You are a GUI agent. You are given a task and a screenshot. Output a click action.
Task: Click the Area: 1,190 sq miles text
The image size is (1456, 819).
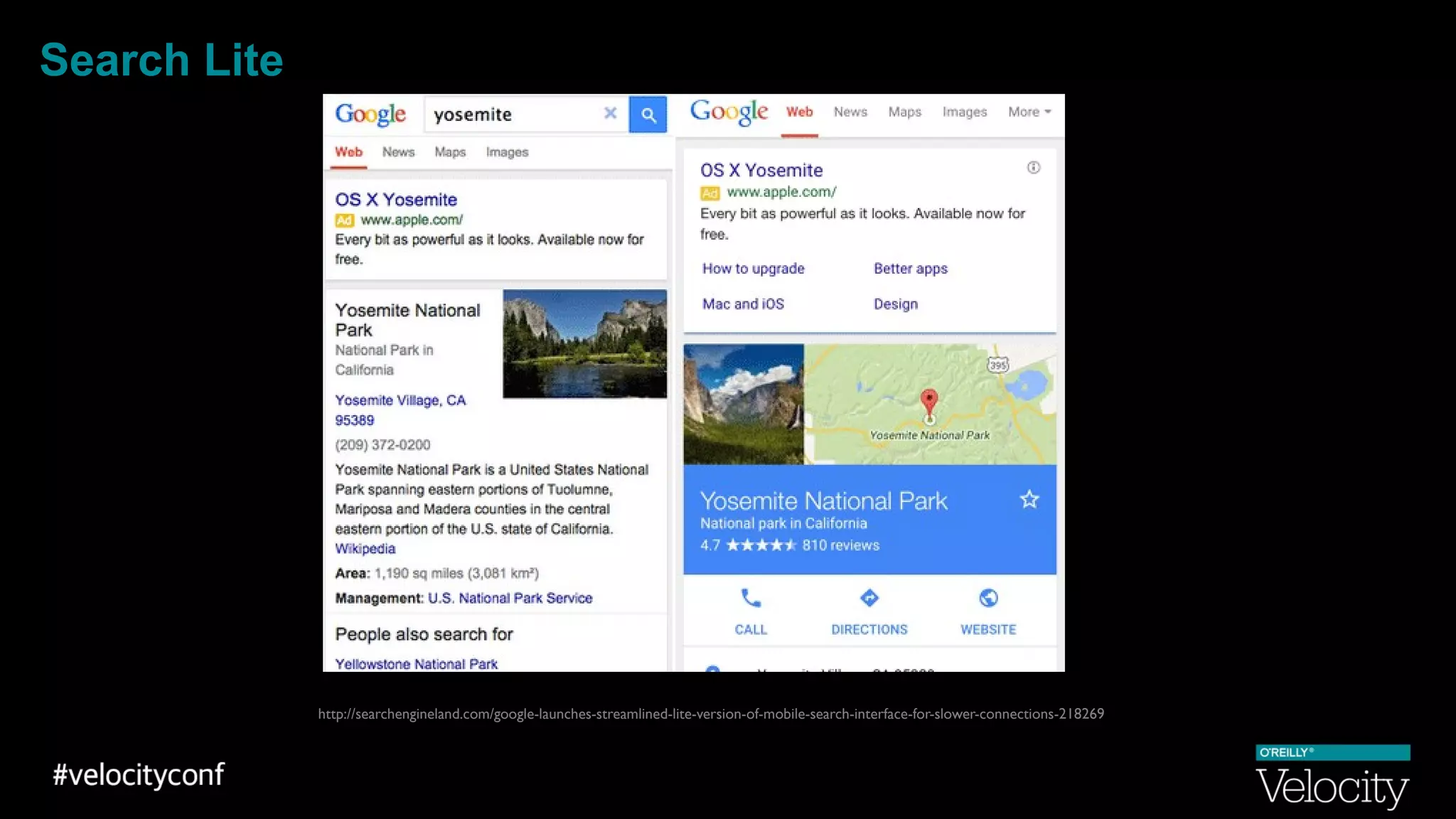click(437, 574)
